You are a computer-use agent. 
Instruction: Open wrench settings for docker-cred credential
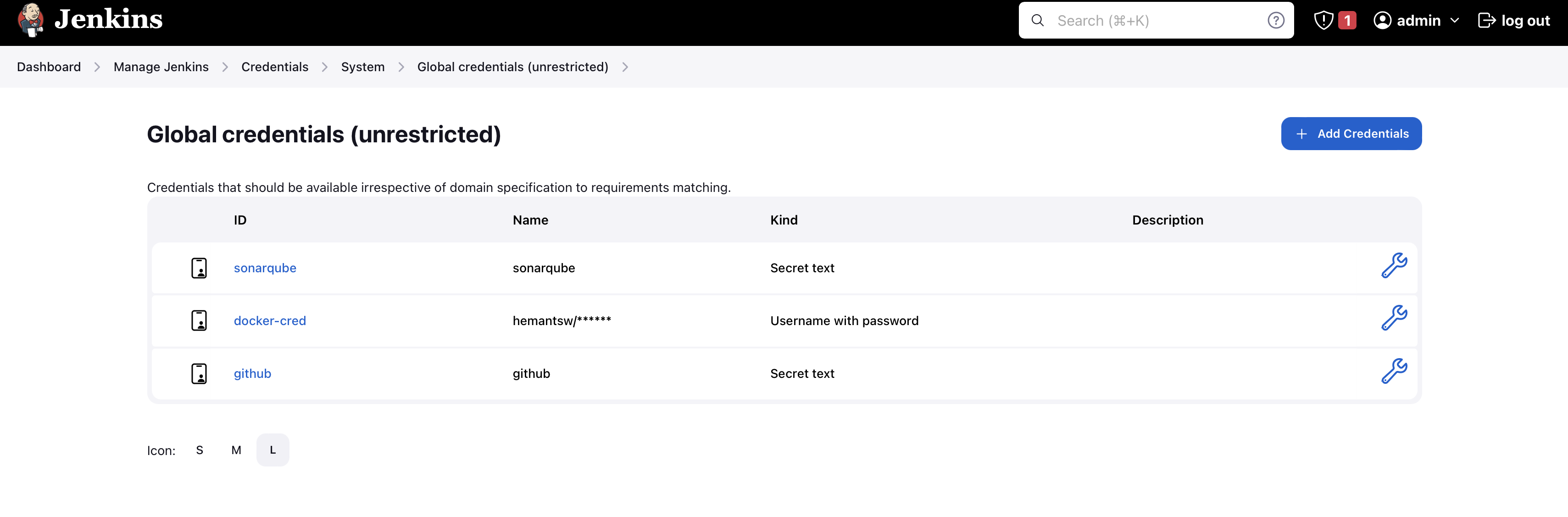click(1394, 318)
